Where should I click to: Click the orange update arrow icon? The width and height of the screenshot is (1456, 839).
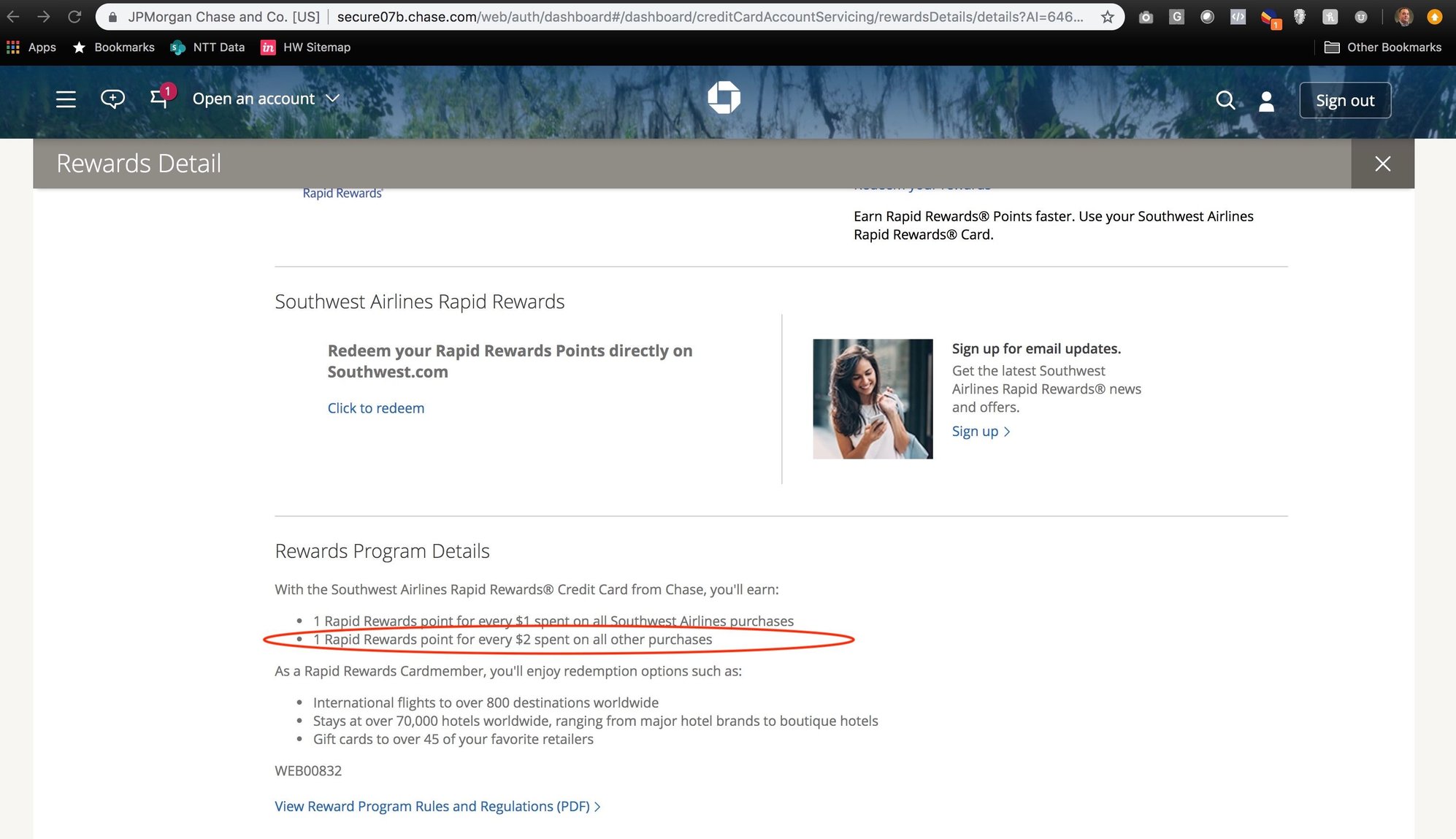tap(1435, 17)
